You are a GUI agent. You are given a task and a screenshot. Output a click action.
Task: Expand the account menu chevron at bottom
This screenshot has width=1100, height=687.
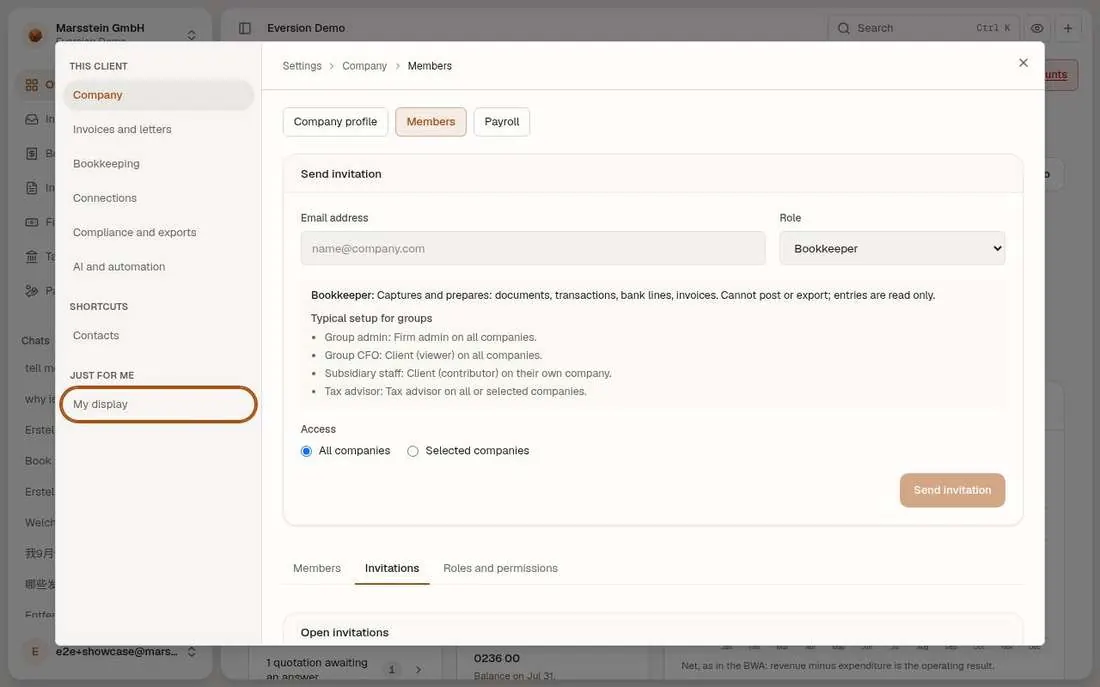(x=192, y=652)
